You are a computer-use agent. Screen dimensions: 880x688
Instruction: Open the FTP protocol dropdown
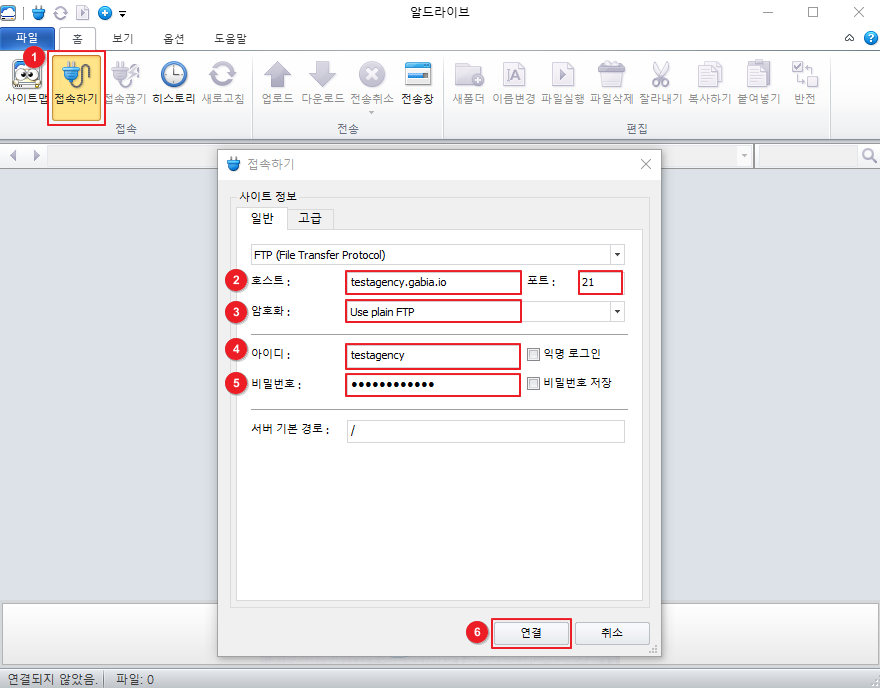pos(617,255)
